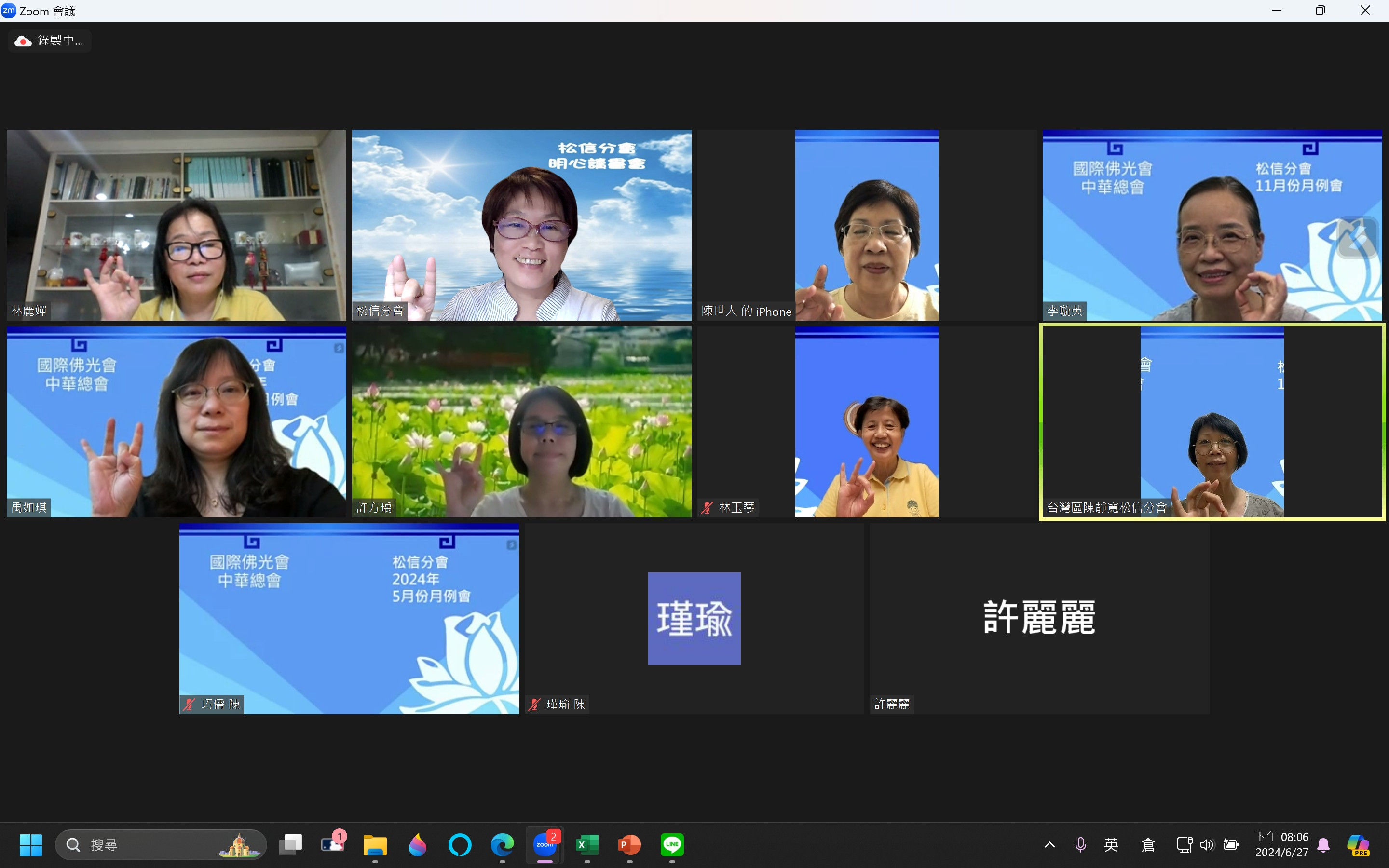Open the volume flyout from tray
1389x868 pixels.
pyautogui.click(x=1207, y=844)
